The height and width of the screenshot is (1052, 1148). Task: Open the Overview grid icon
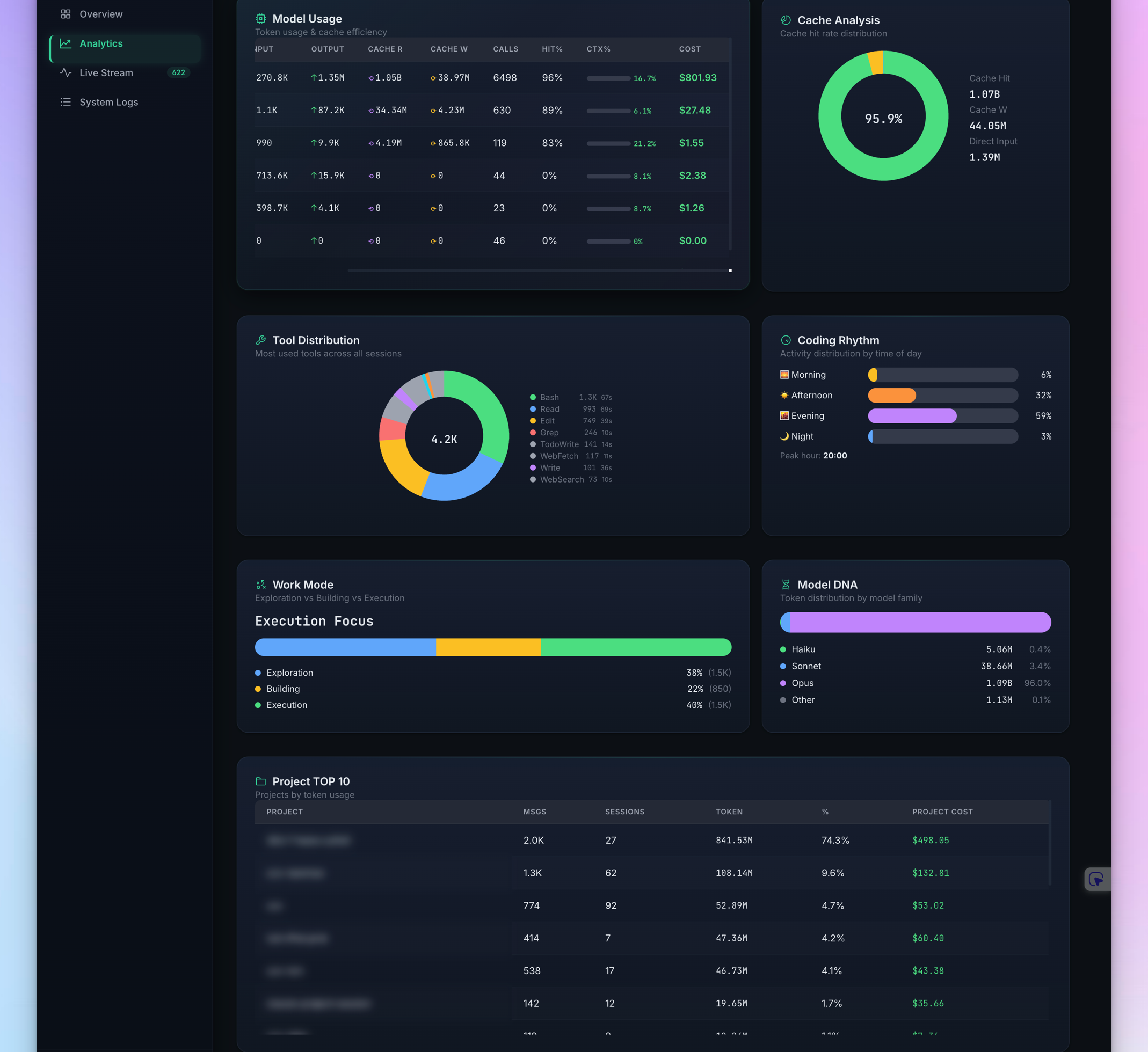tap(66, 14)
